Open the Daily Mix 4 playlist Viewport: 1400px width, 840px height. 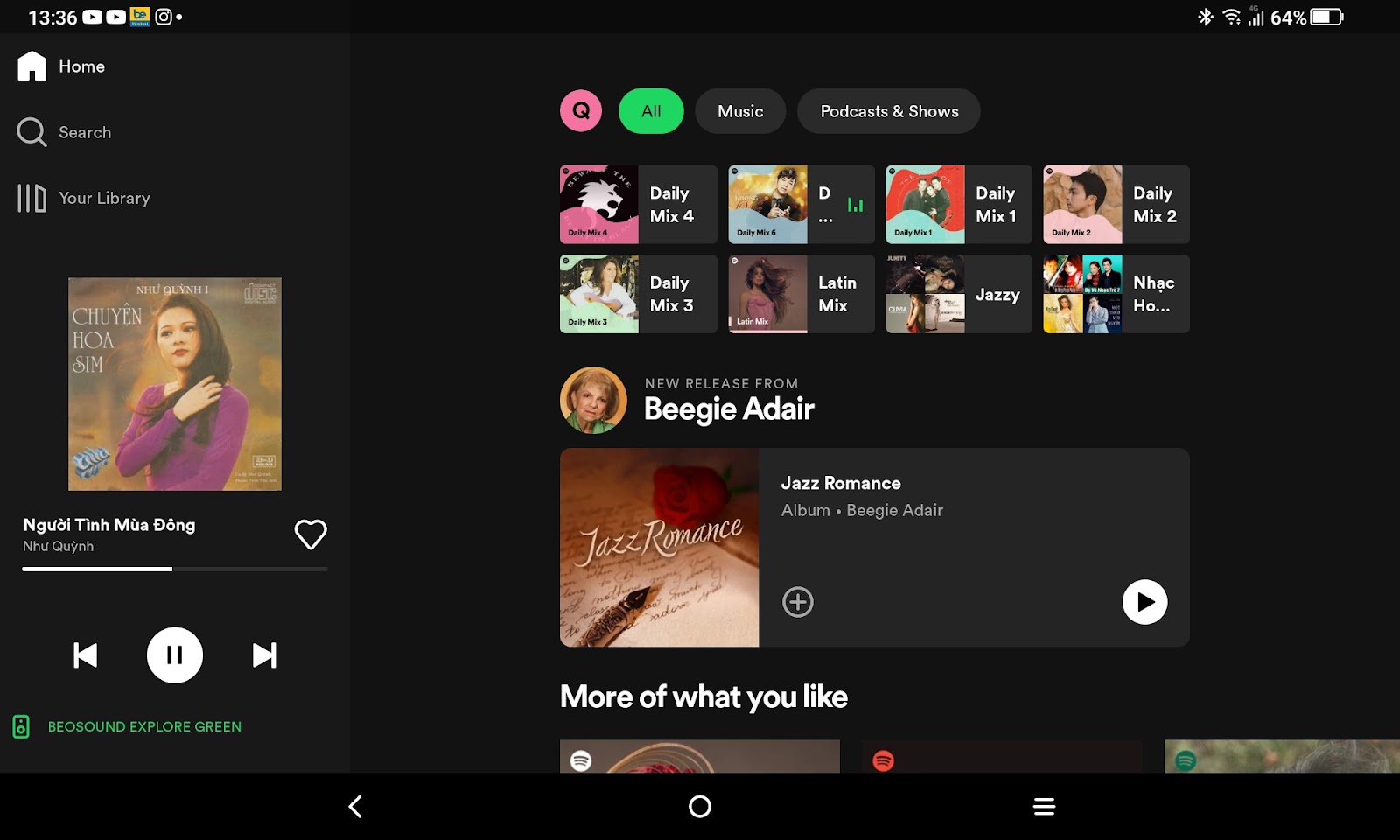[x=639, y=205]
